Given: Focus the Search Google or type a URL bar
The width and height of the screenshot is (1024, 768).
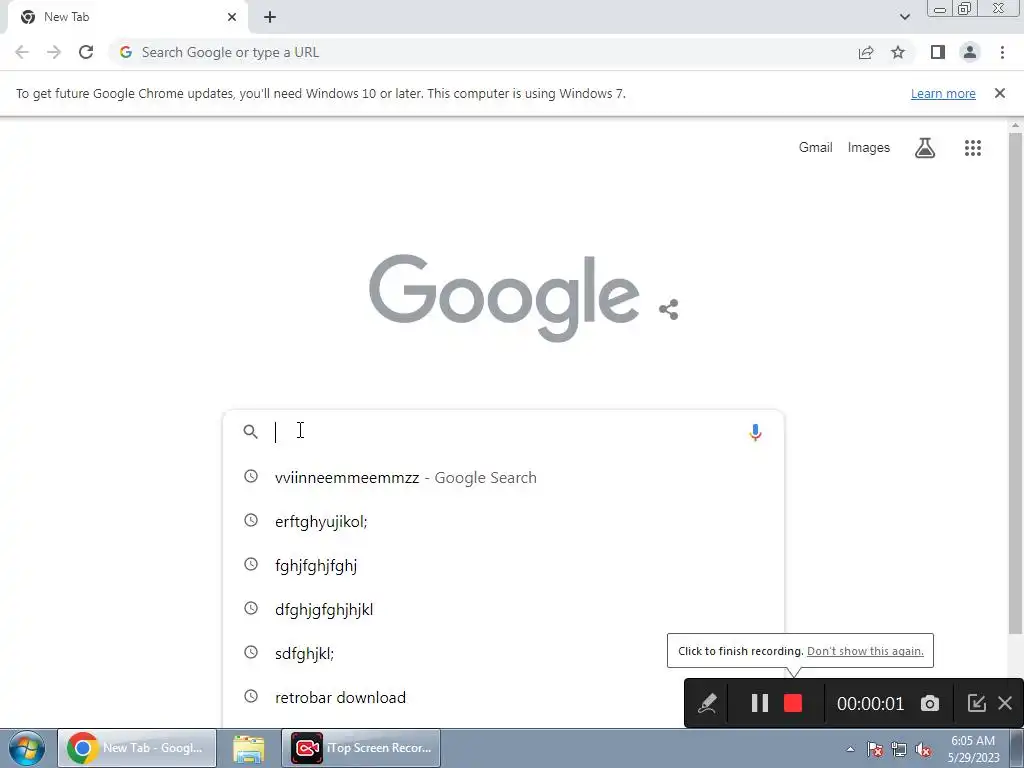Looking at the screenshot, I should 483,52.
